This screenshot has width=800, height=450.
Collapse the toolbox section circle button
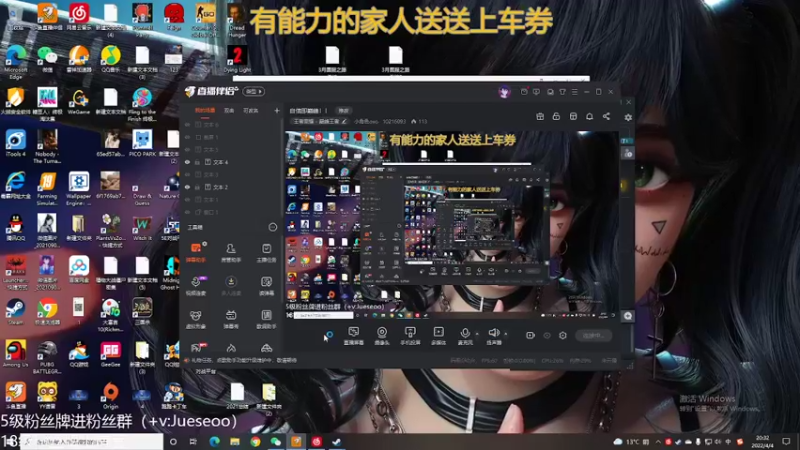tap(272, 227)
